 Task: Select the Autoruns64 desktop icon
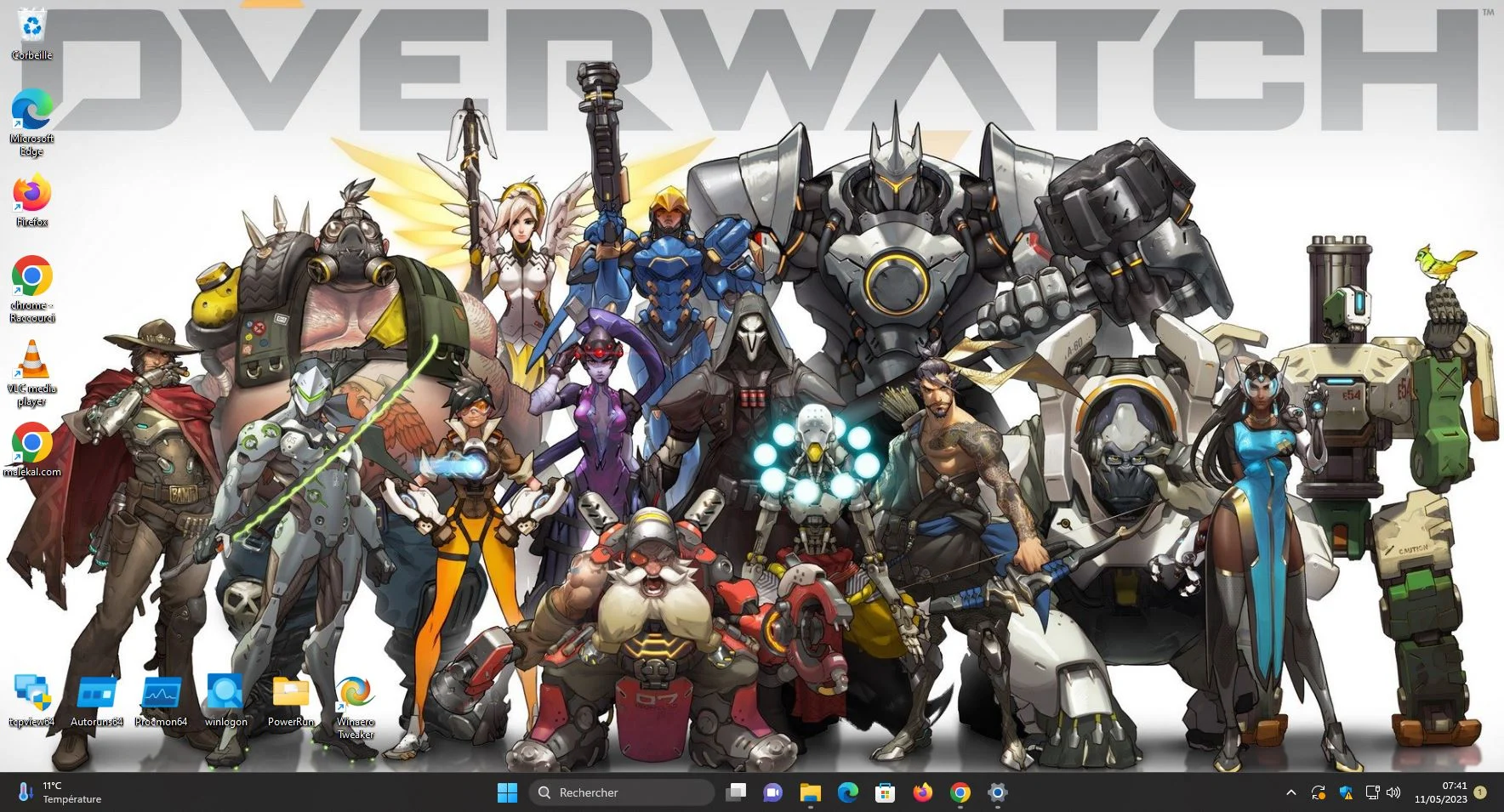tap(96, 701)
